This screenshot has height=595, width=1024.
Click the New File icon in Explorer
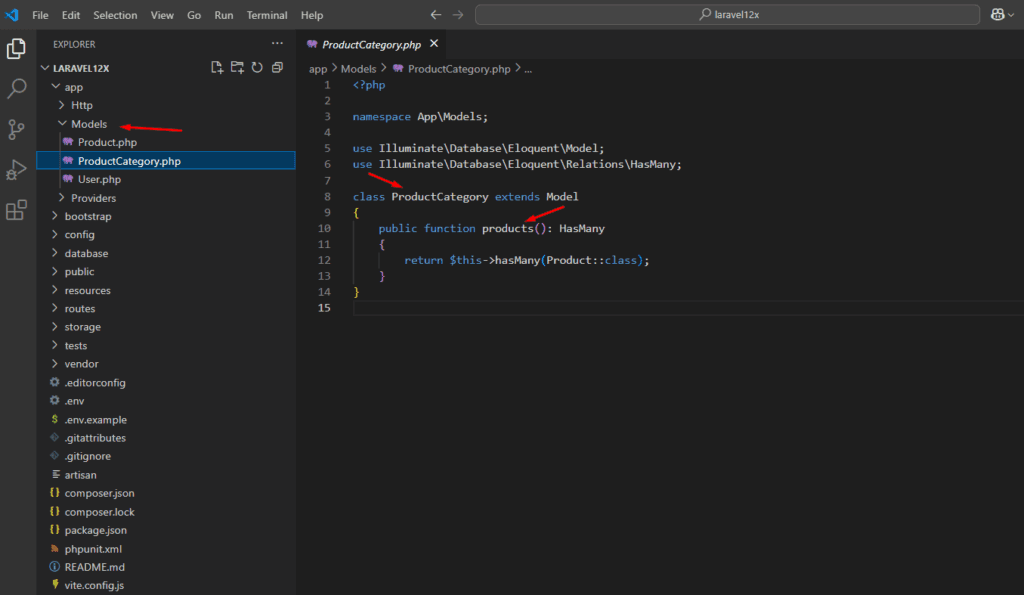tap(217, 68)
